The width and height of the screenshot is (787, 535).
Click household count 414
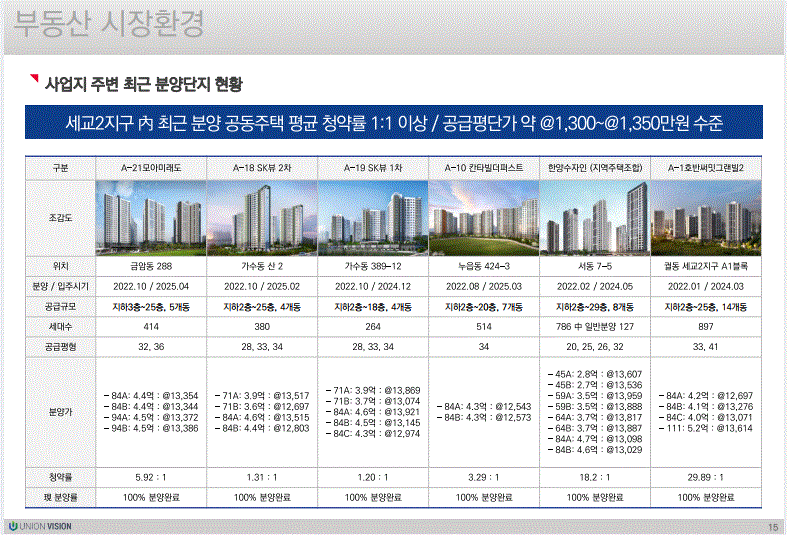point(151,327)
